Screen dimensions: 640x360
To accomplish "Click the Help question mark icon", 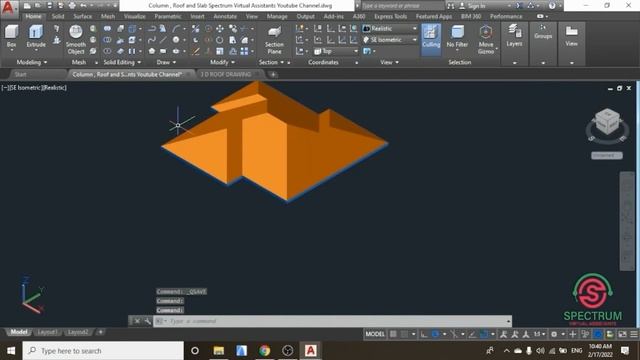I will click(552, 6).
